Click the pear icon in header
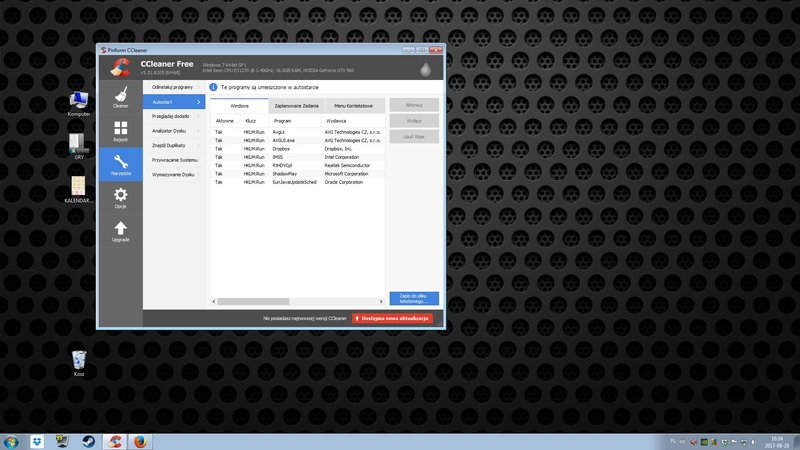This screenshot has width=800, height=450. coord(425,69)
